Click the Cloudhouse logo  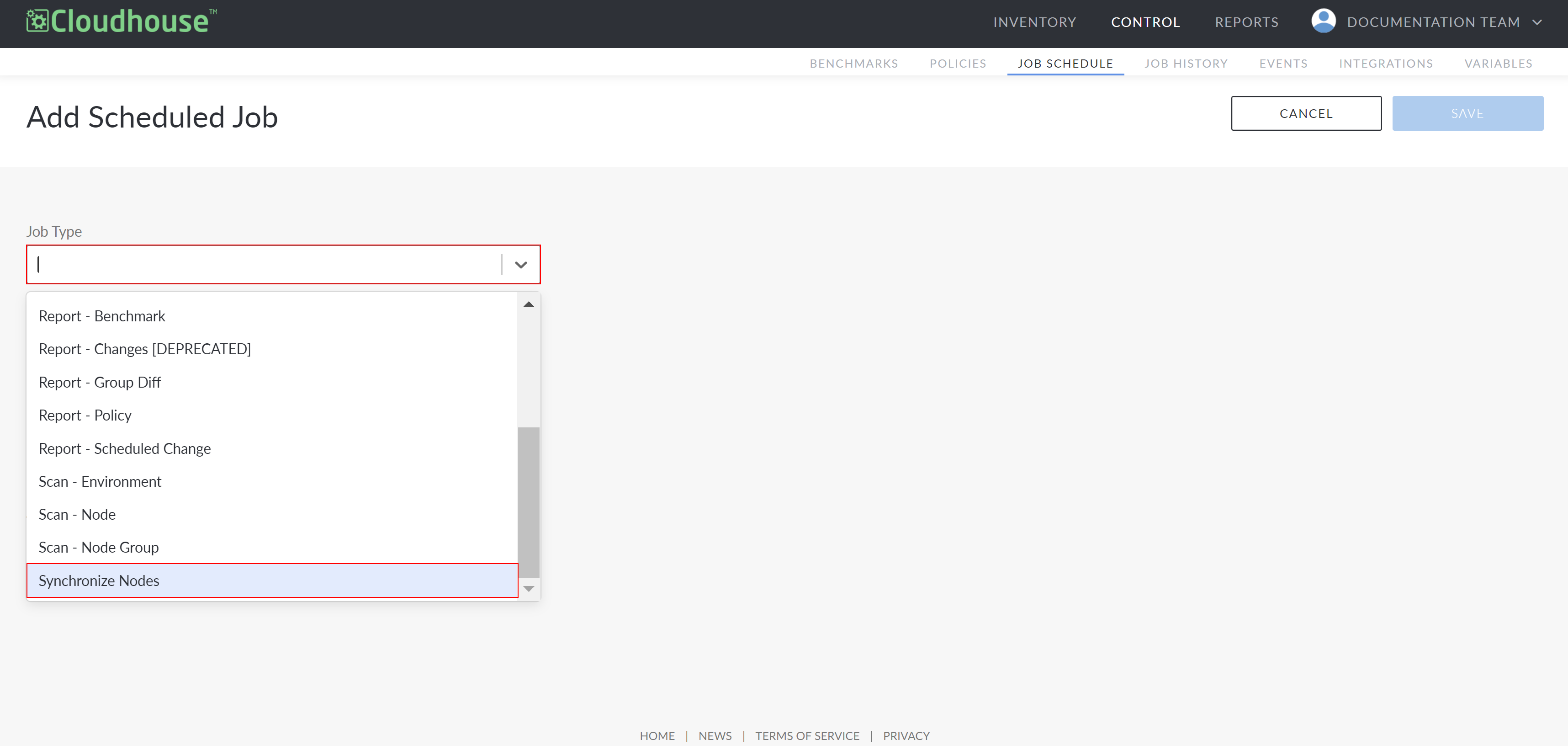point(121,21)
